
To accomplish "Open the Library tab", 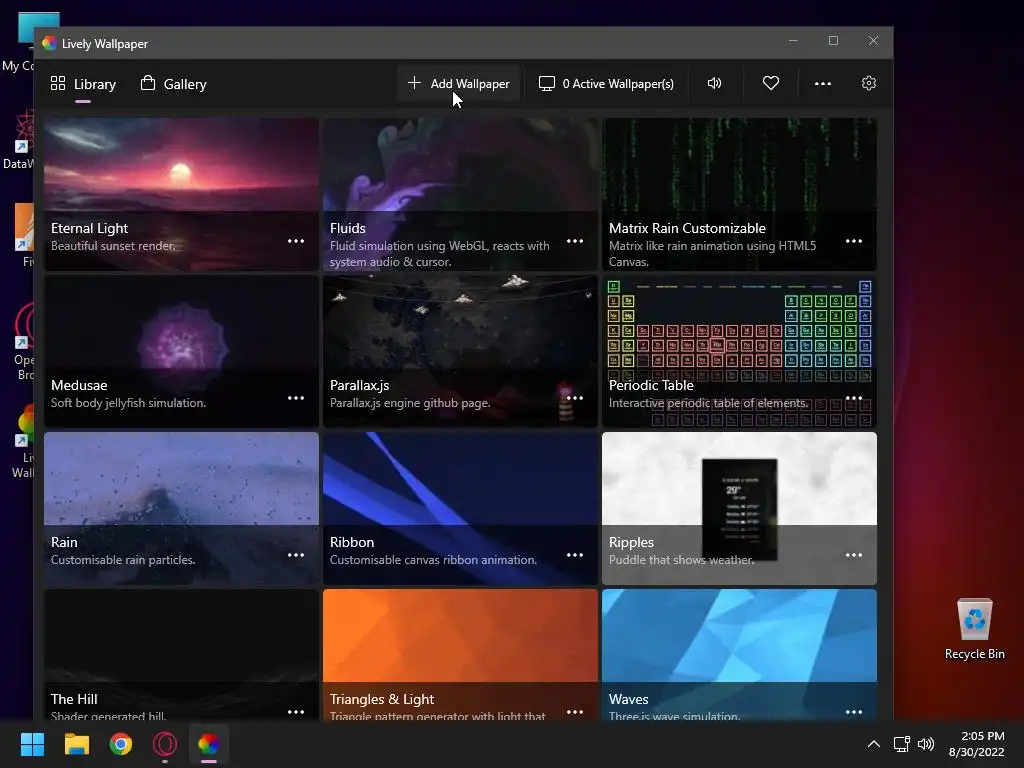I will click(x=83, y=84).
